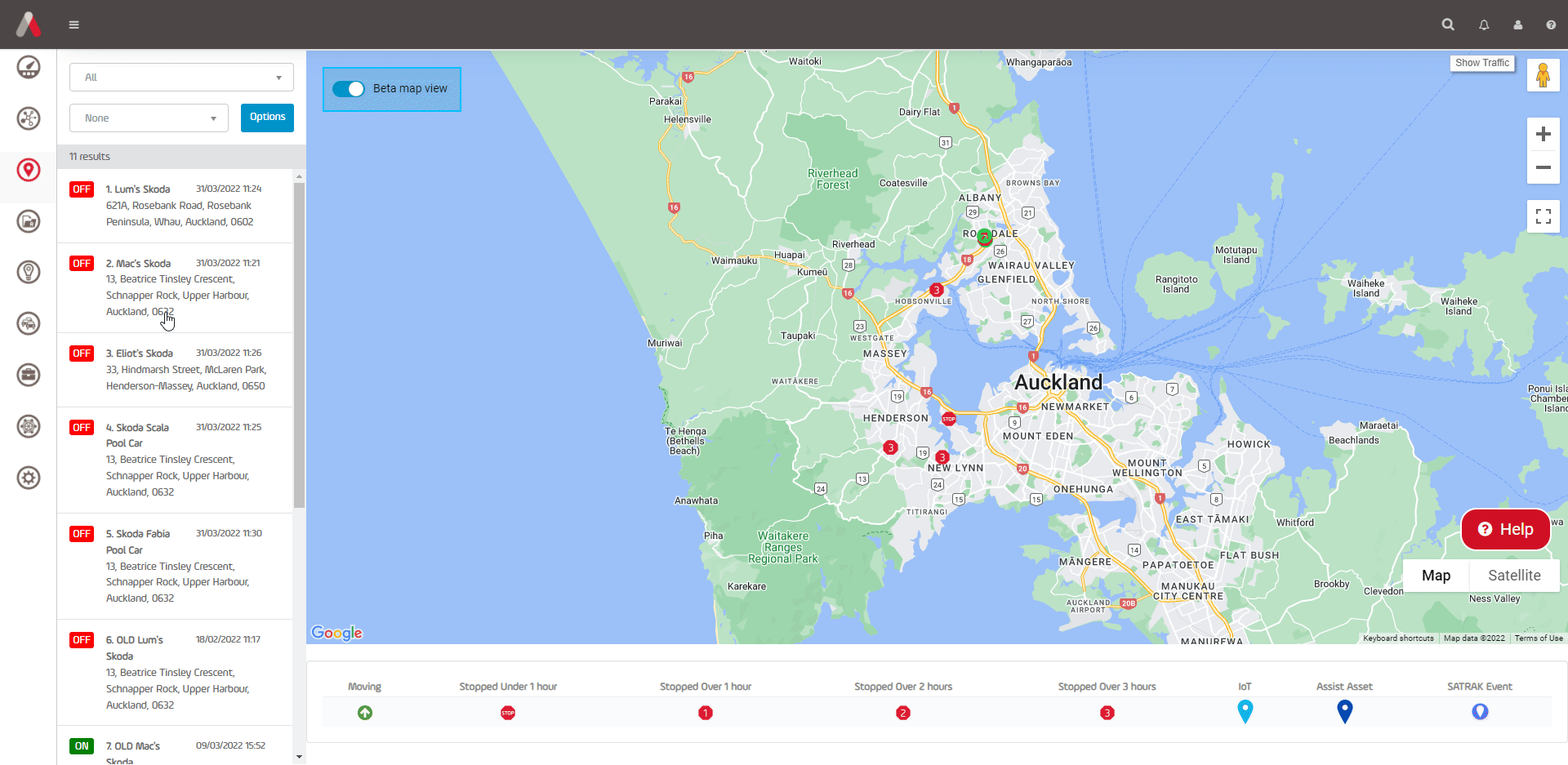Click OFF status badge for Mac's Skoda
1568x765 pixels.
82,264
